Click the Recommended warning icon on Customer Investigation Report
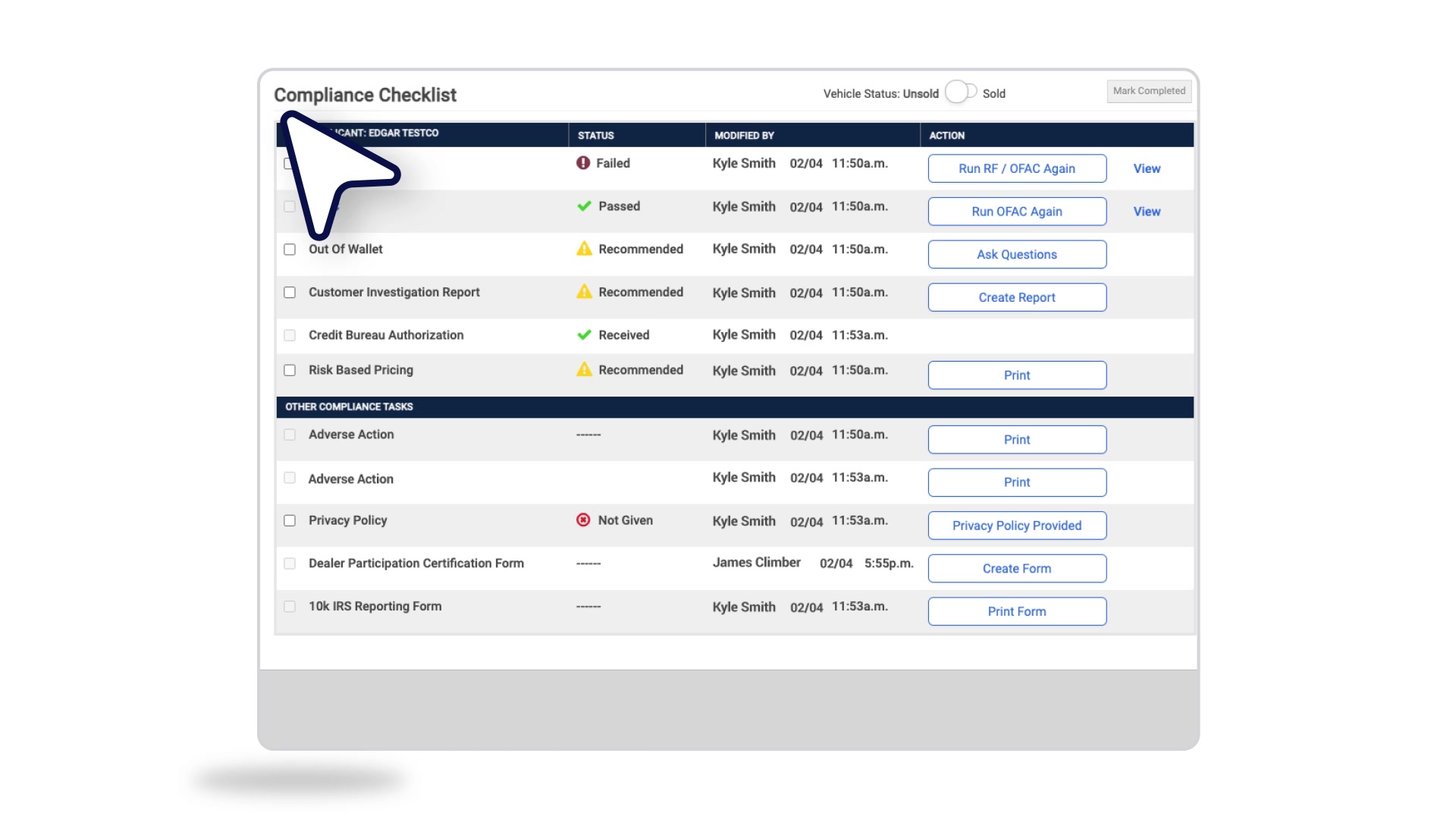The width and height of the screenshot is (1456, 819). point(584,292)
